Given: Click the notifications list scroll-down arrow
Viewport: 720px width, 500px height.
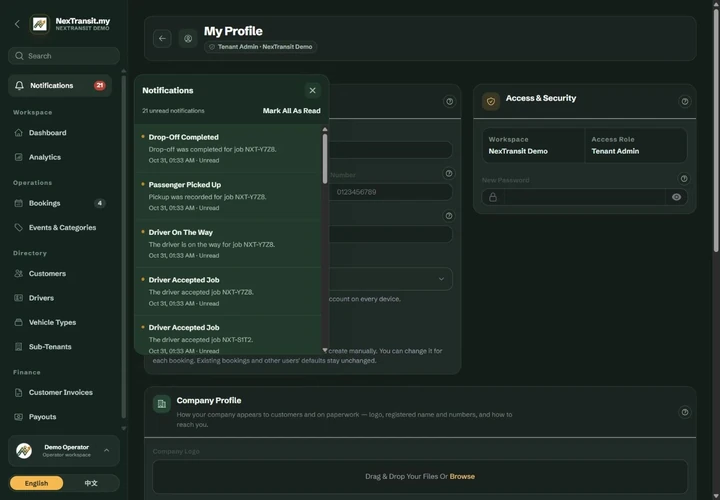Looking at the screenshot, I should pos(325,350).
